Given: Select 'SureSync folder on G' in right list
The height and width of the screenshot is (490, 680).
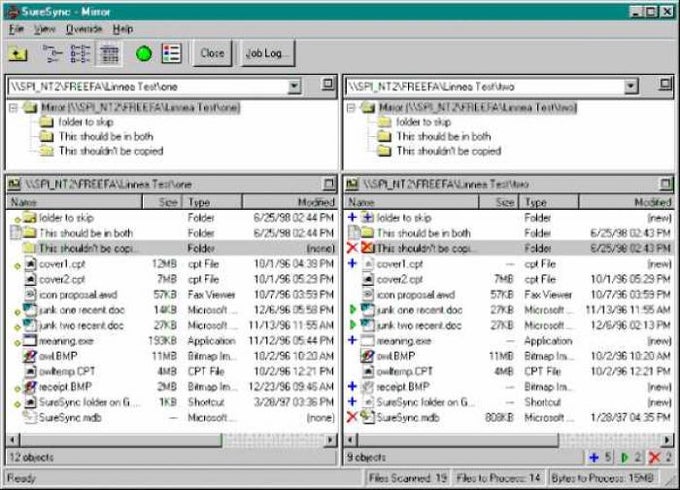Looking at the screenshot, I should tap(423, 402).
